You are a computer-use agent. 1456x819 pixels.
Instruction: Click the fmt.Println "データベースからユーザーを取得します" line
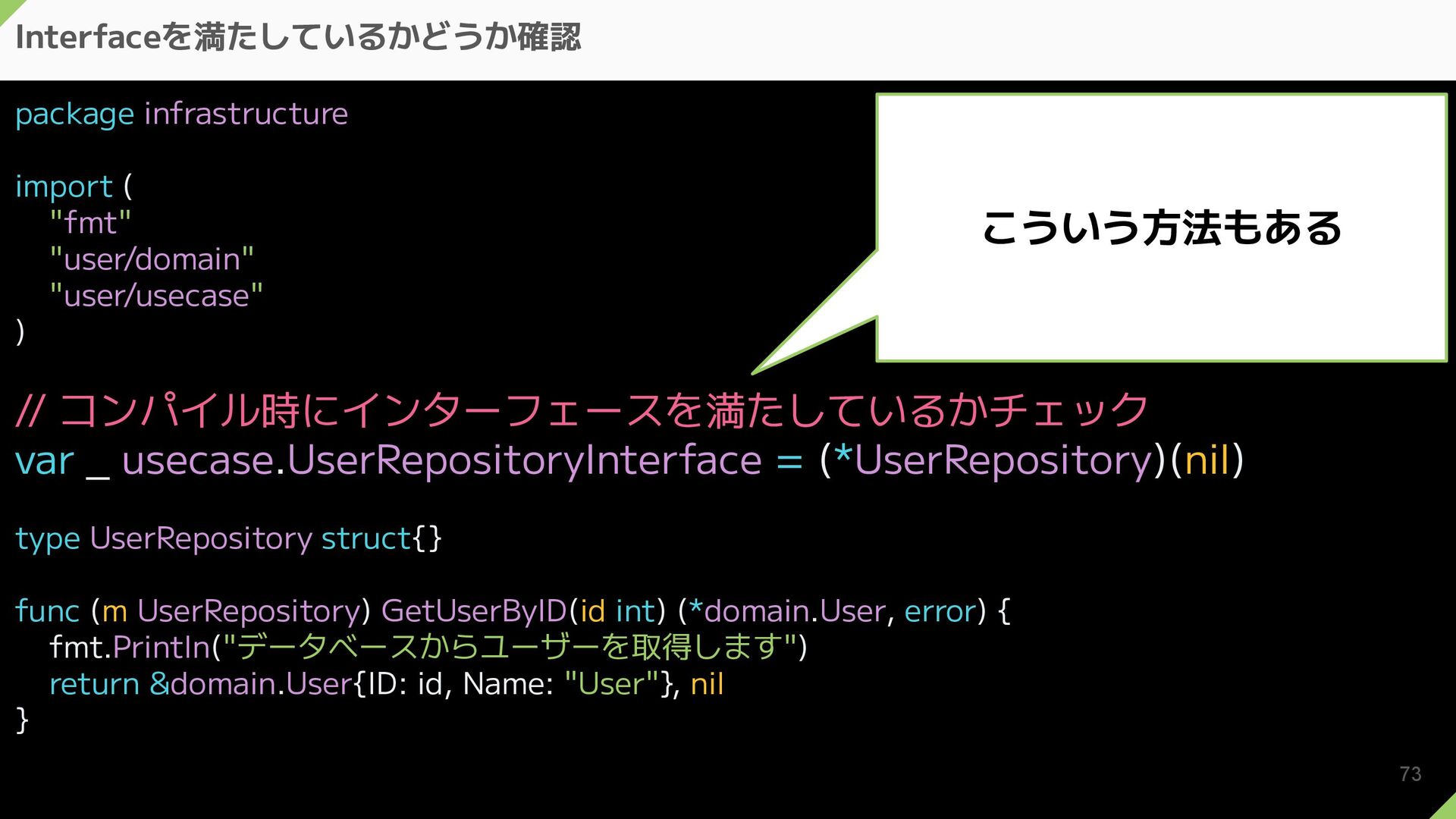[x=428, y=648]
